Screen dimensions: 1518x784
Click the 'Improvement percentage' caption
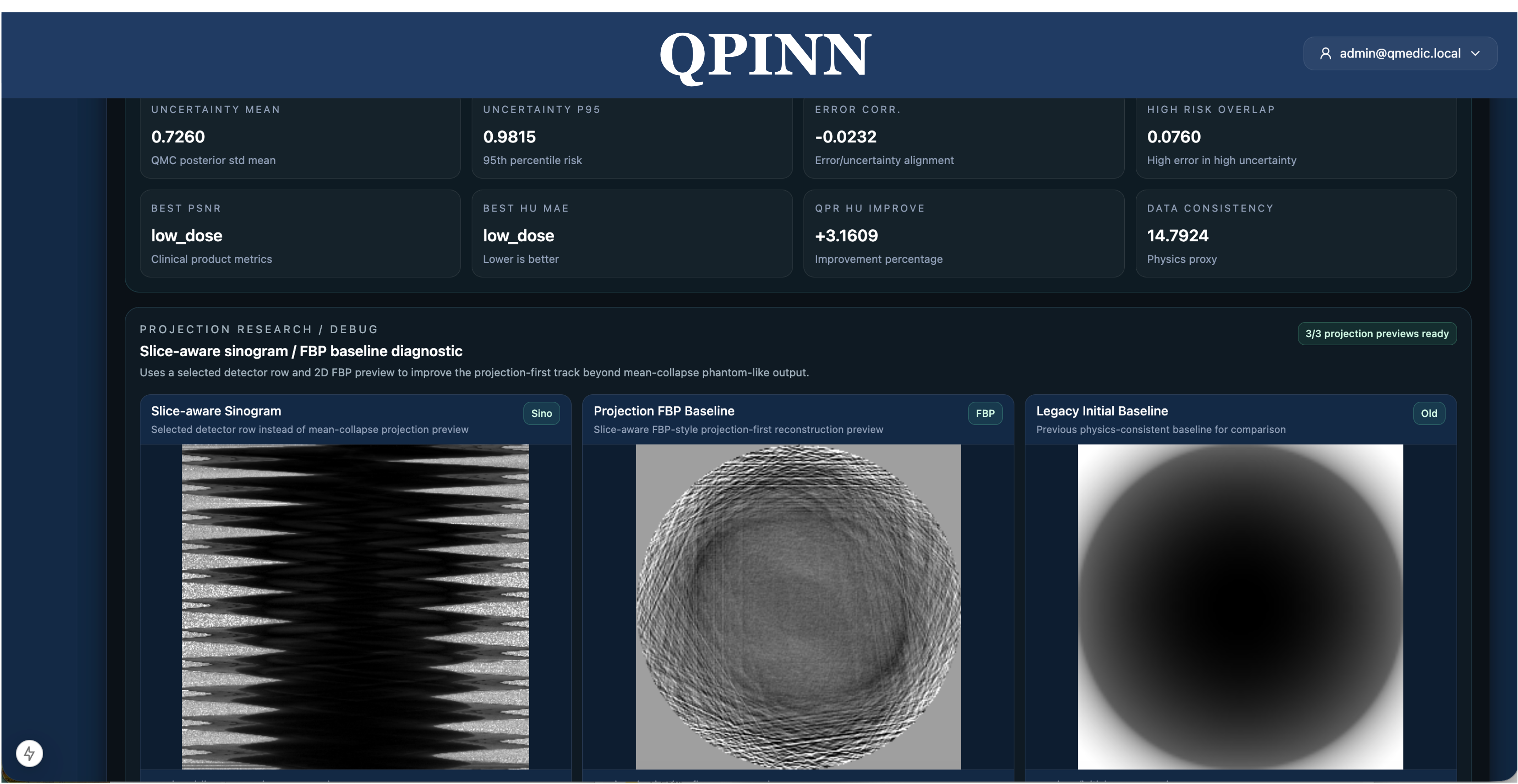(x=879, y=259)
